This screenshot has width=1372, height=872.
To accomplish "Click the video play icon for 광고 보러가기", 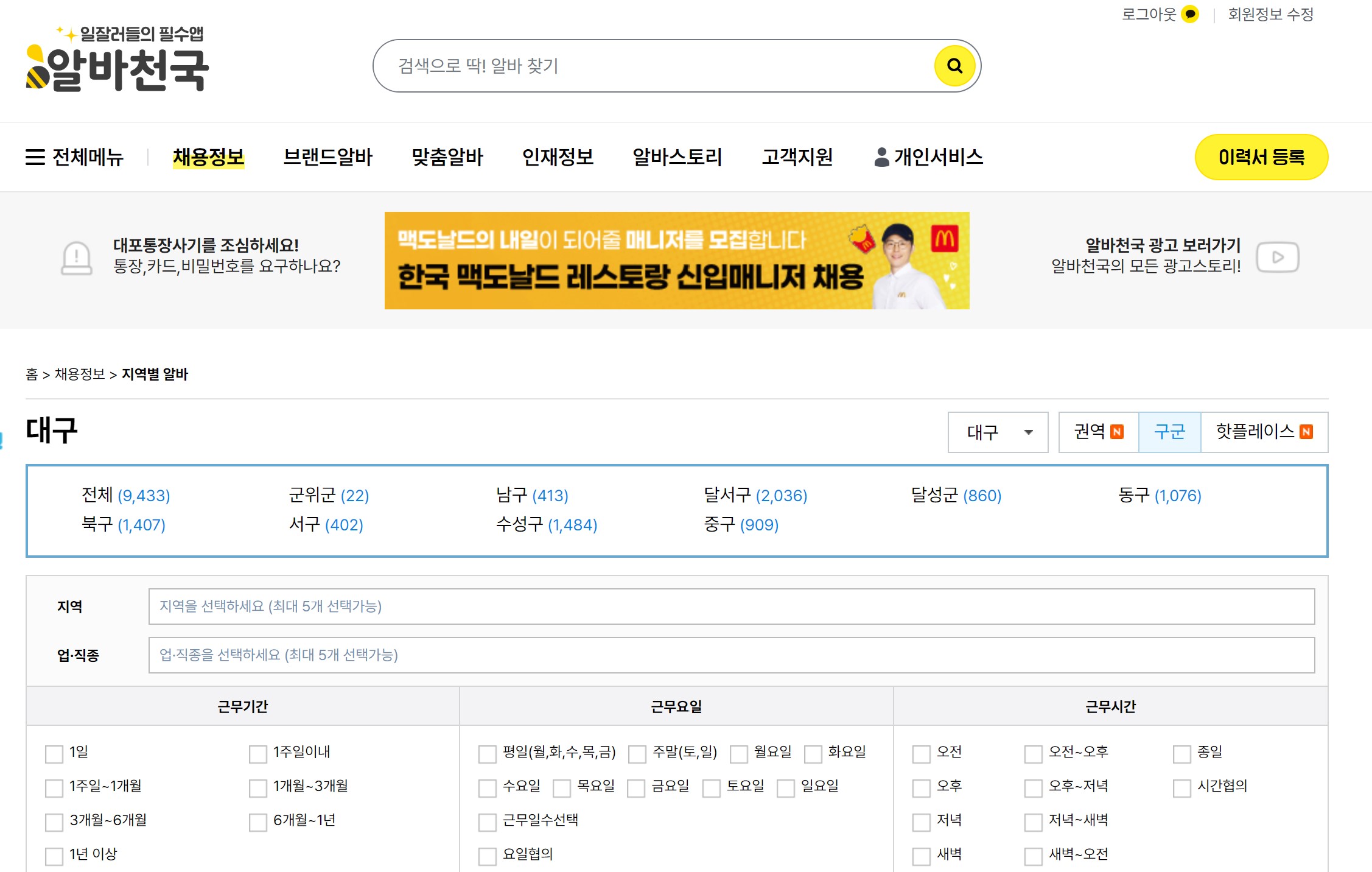I will [x=1277, y=257].
